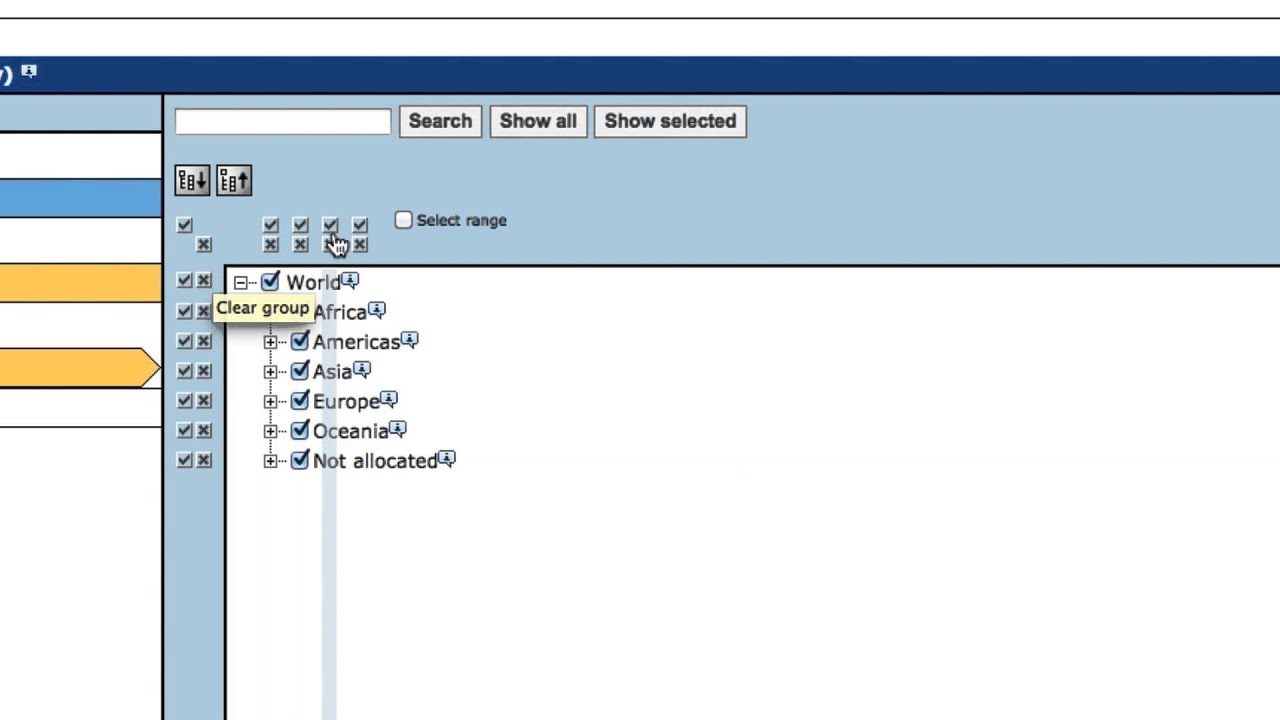Click the select-group check icon in Africa row
Screen dimensions: 1280x720
coord(184,311)
